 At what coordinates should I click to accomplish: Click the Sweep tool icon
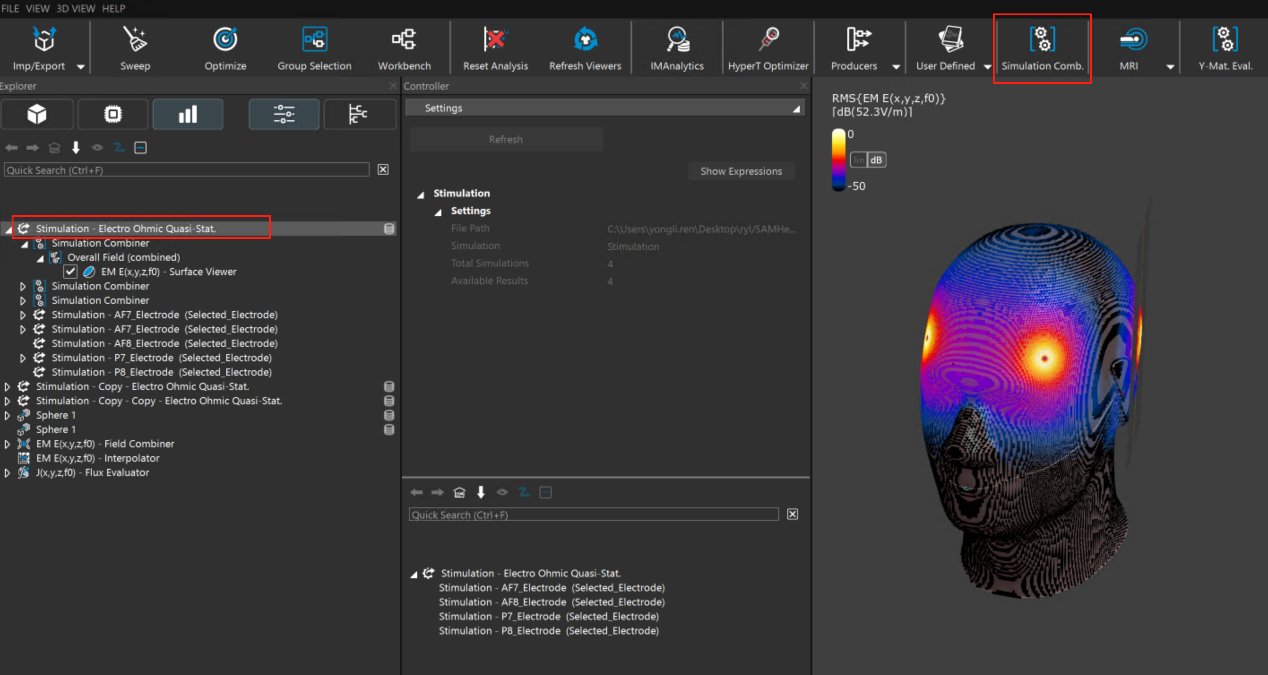pos(135,40)
